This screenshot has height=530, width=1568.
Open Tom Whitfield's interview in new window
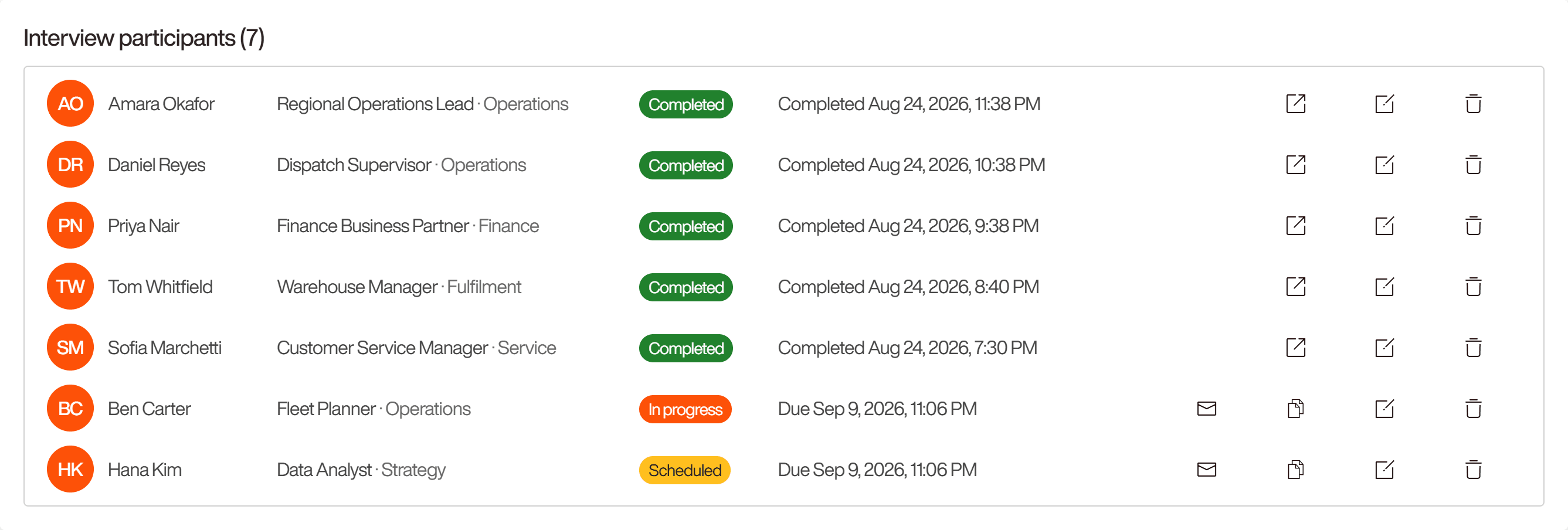point(1295,286)
